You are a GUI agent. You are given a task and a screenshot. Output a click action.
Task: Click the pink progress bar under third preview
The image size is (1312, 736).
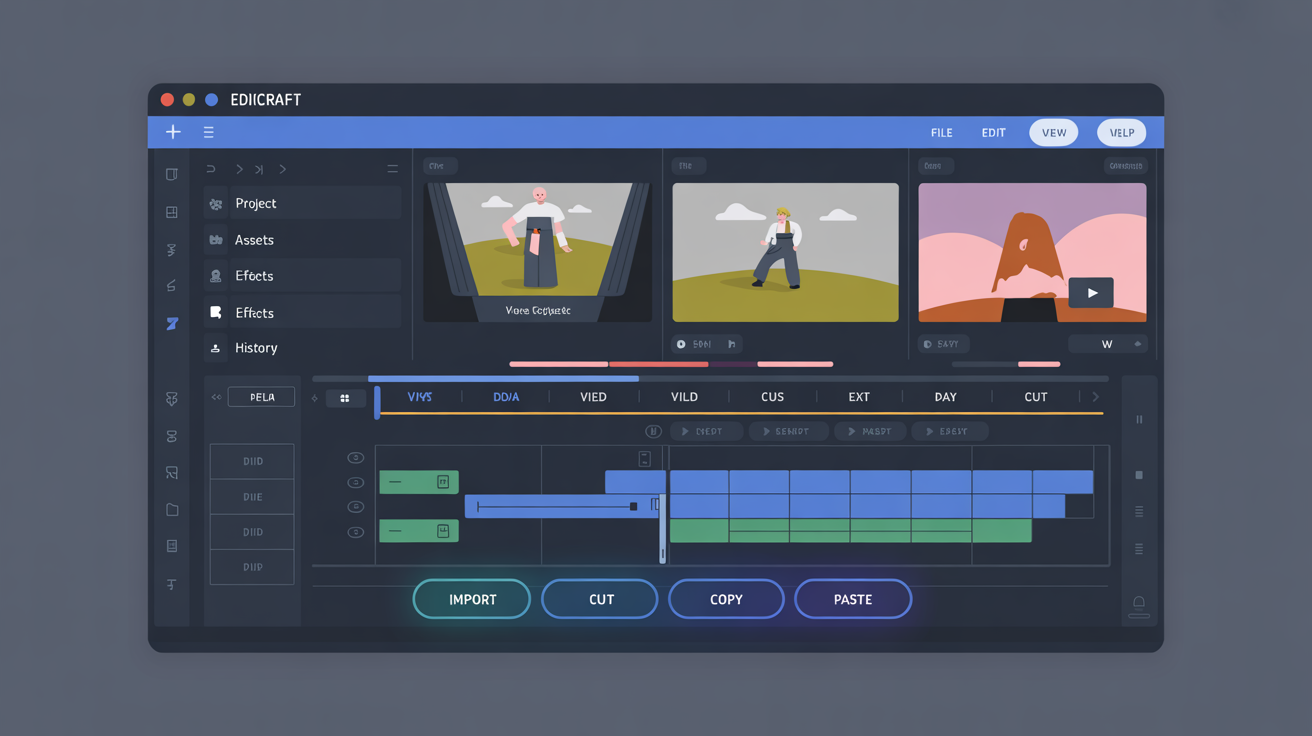click(1039, 364)
